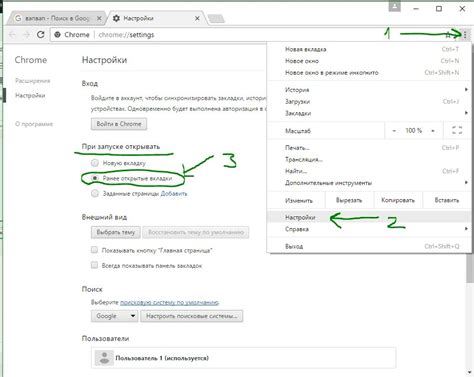Open a new tab with the new tab button
The height and width of the screenshot is (377, 474).
click(x=216, y=19)
